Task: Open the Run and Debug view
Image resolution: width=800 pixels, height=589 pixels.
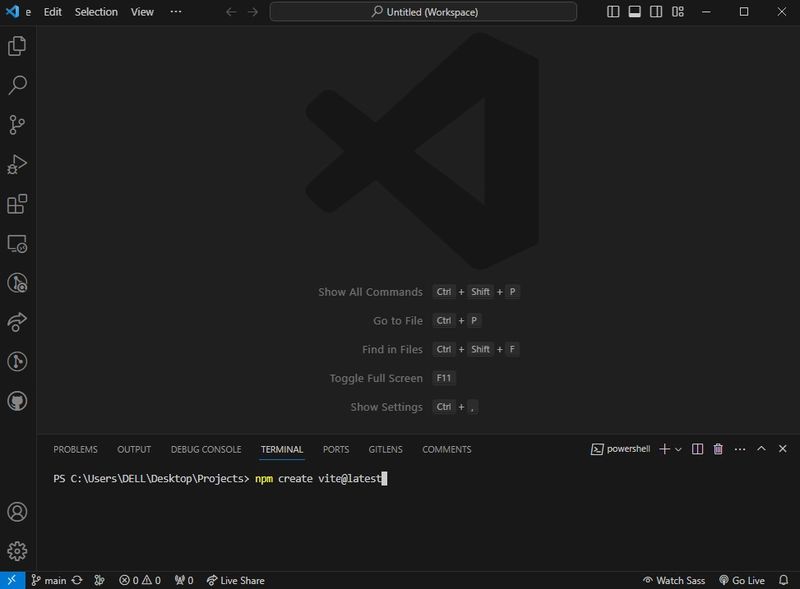Action: coord(17,164)
